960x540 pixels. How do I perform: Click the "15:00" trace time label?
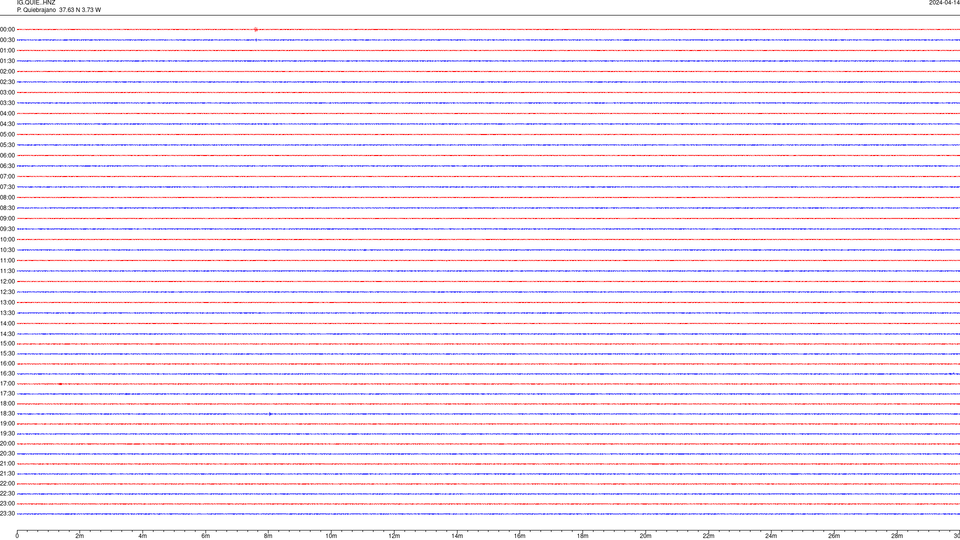pos(7,343)
